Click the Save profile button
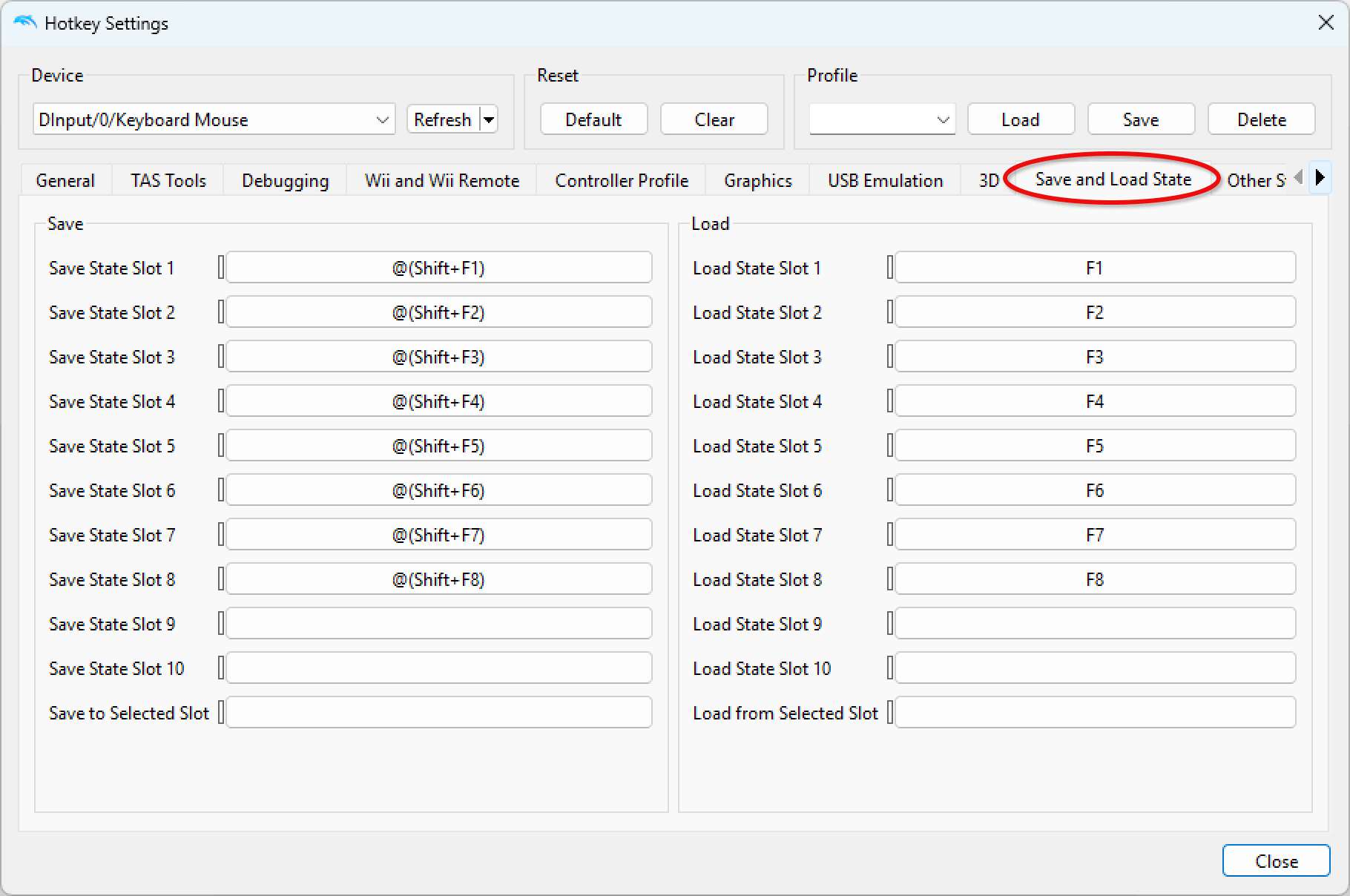Viewport: 1350px width, 896px height. coord(1141,119)
